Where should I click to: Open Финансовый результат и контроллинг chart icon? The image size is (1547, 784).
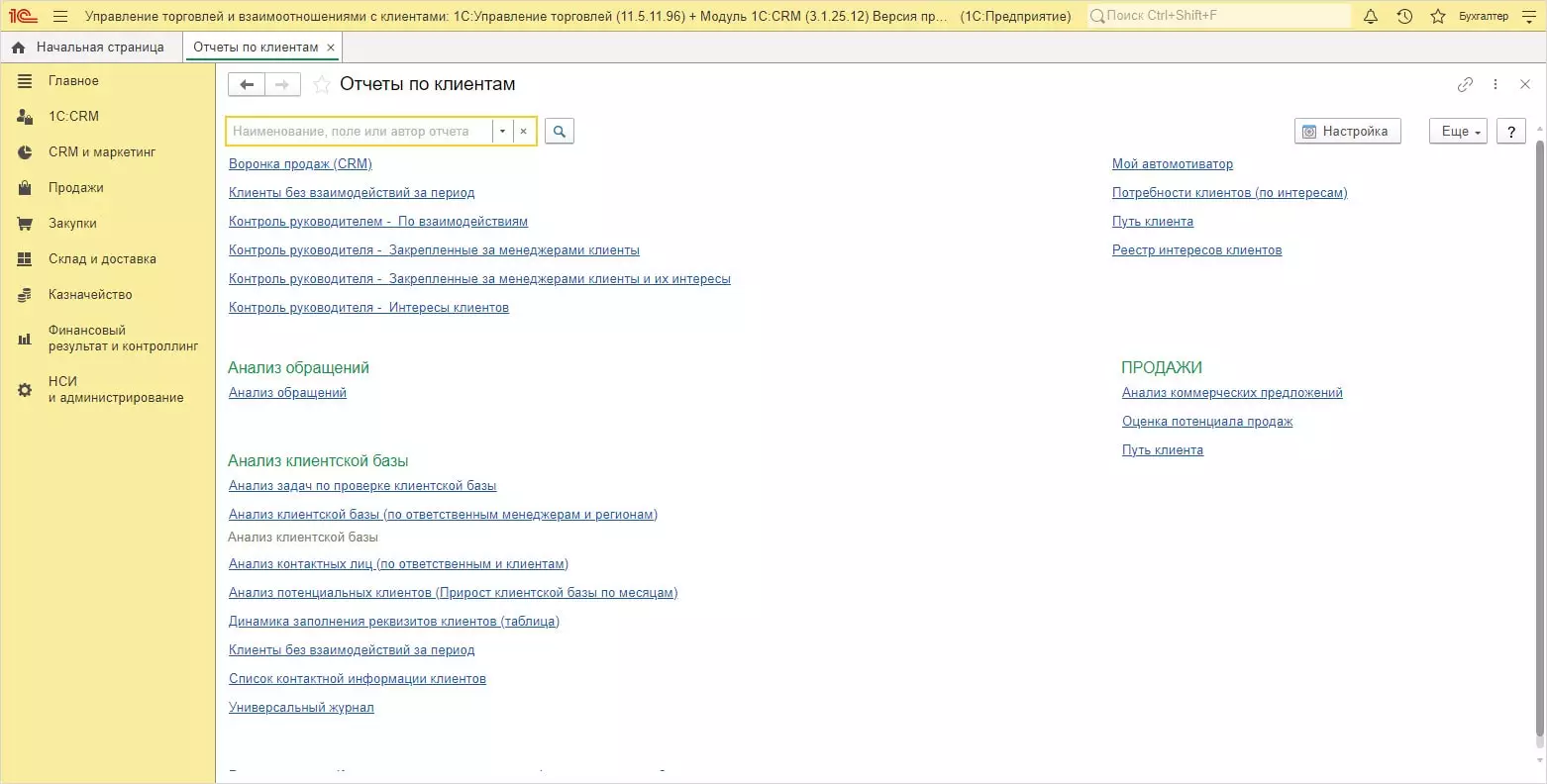[25, 339]
